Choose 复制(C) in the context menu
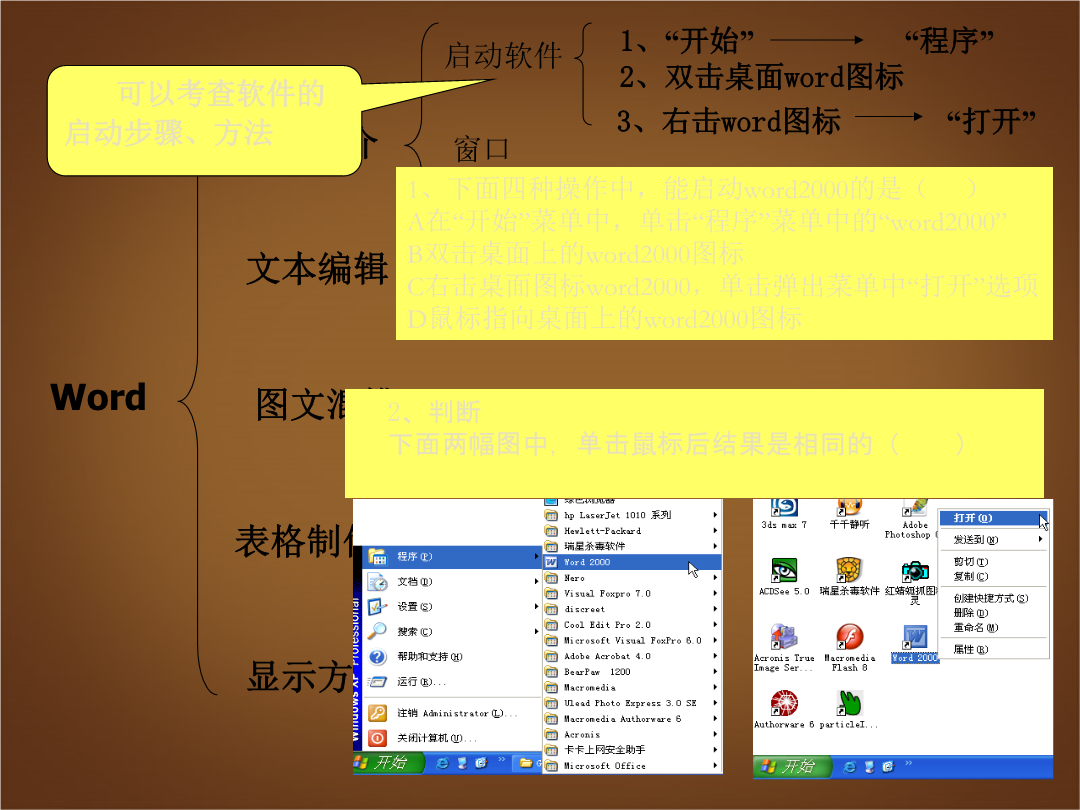 (993, 577)
